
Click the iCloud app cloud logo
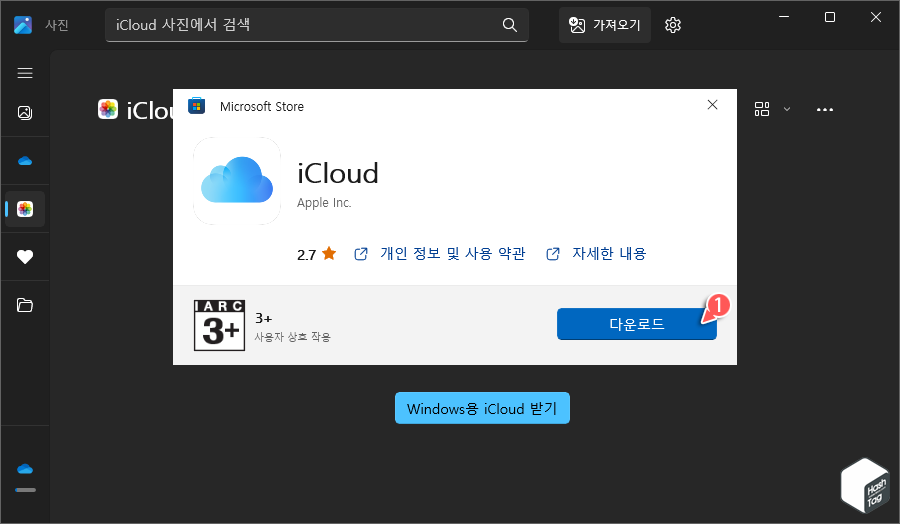[237, 180]
